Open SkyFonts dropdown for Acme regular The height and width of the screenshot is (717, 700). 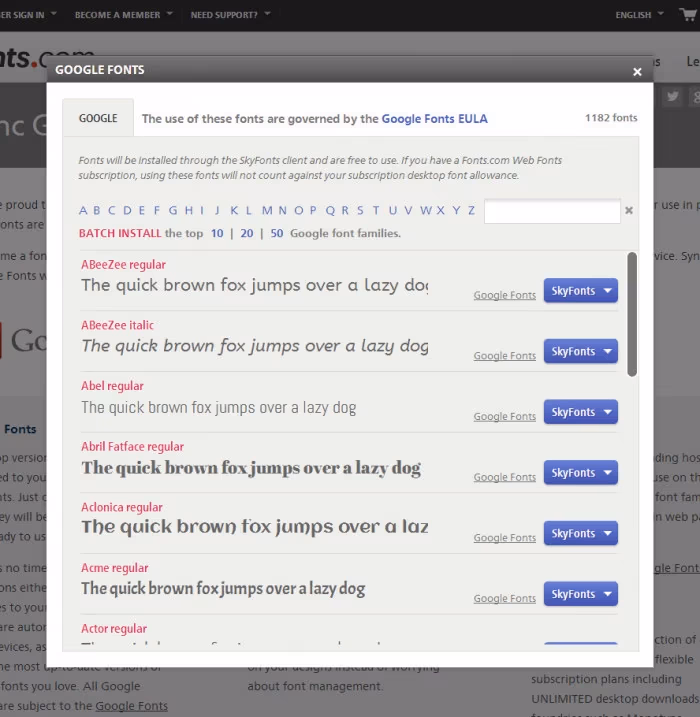point(581,594)
